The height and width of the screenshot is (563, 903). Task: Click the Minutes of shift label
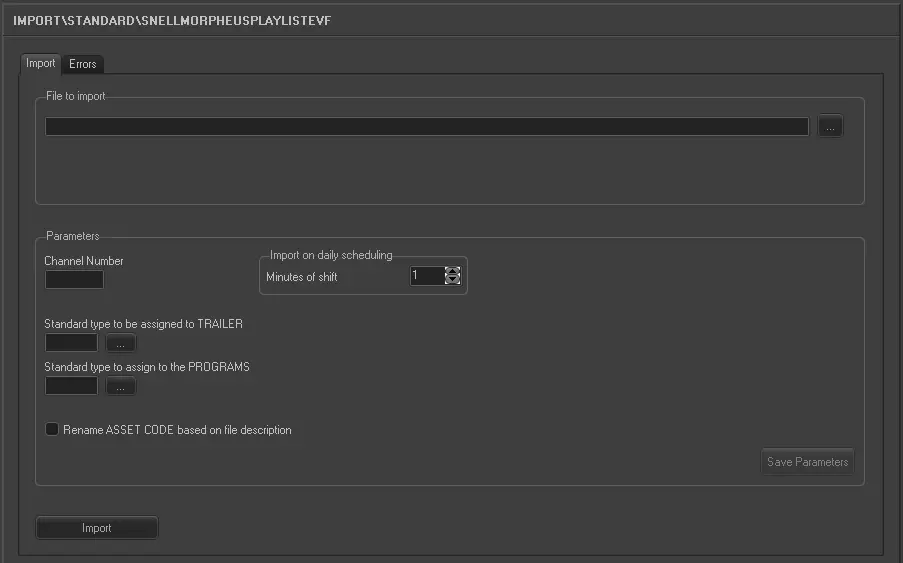(x=301, y=277)
